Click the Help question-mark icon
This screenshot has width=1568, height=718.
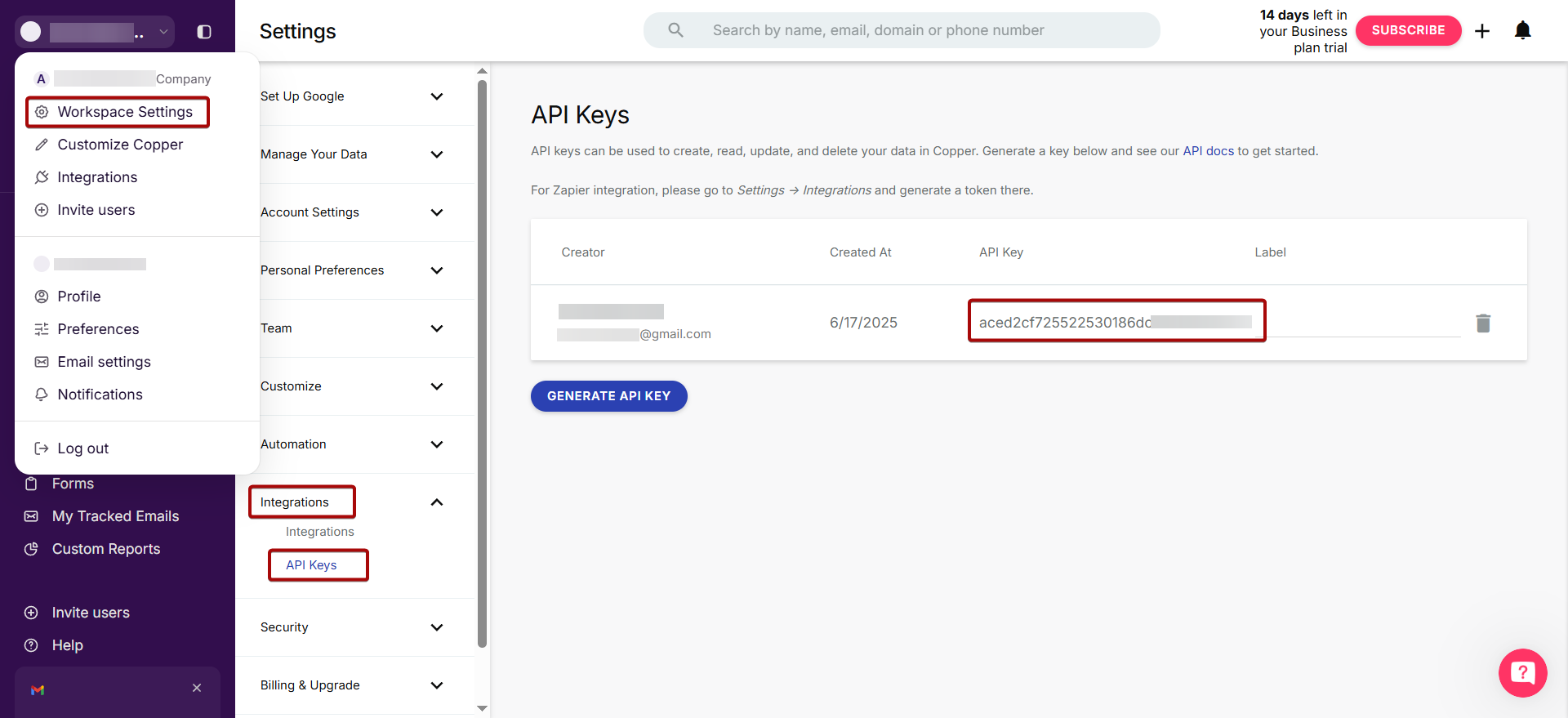31,645
